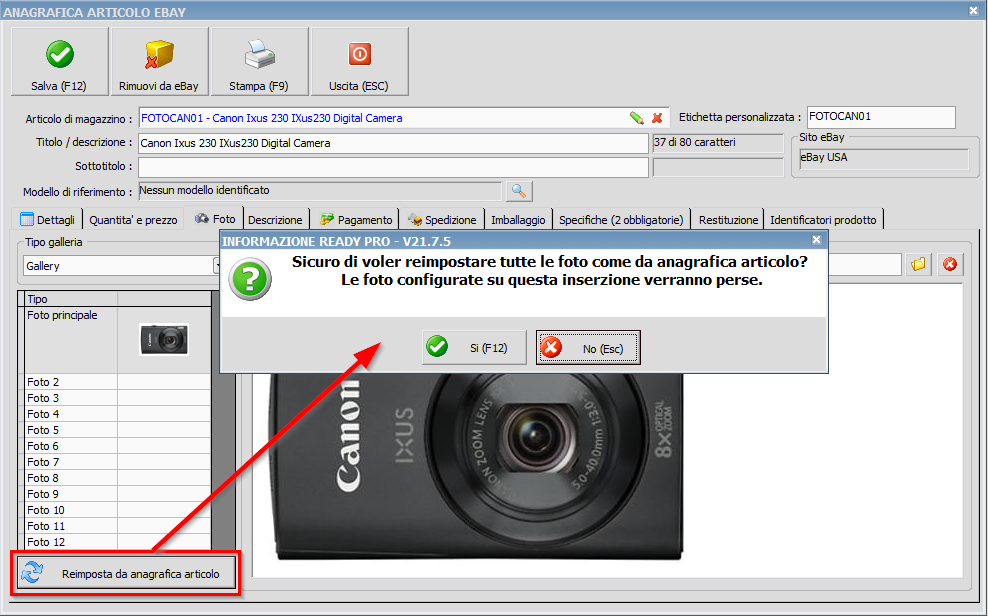Click the Etichetta personalizzata field
988x616 pixels.
[881, 117]
